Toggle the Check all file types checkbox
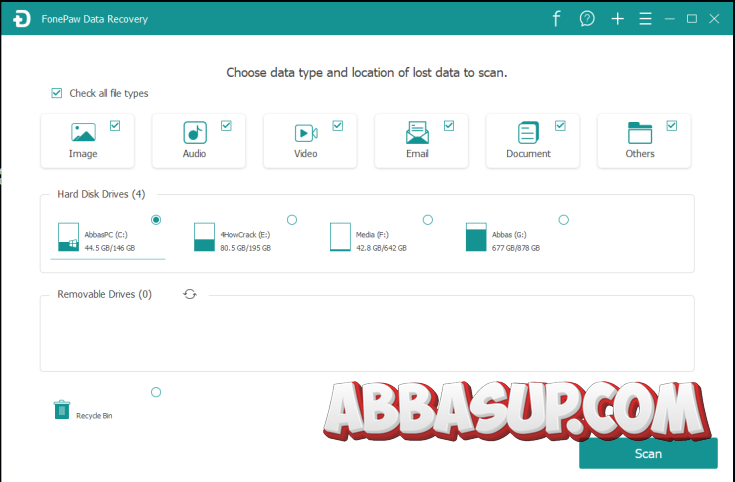This screenshot has width=735, height=482. [57, 93]
